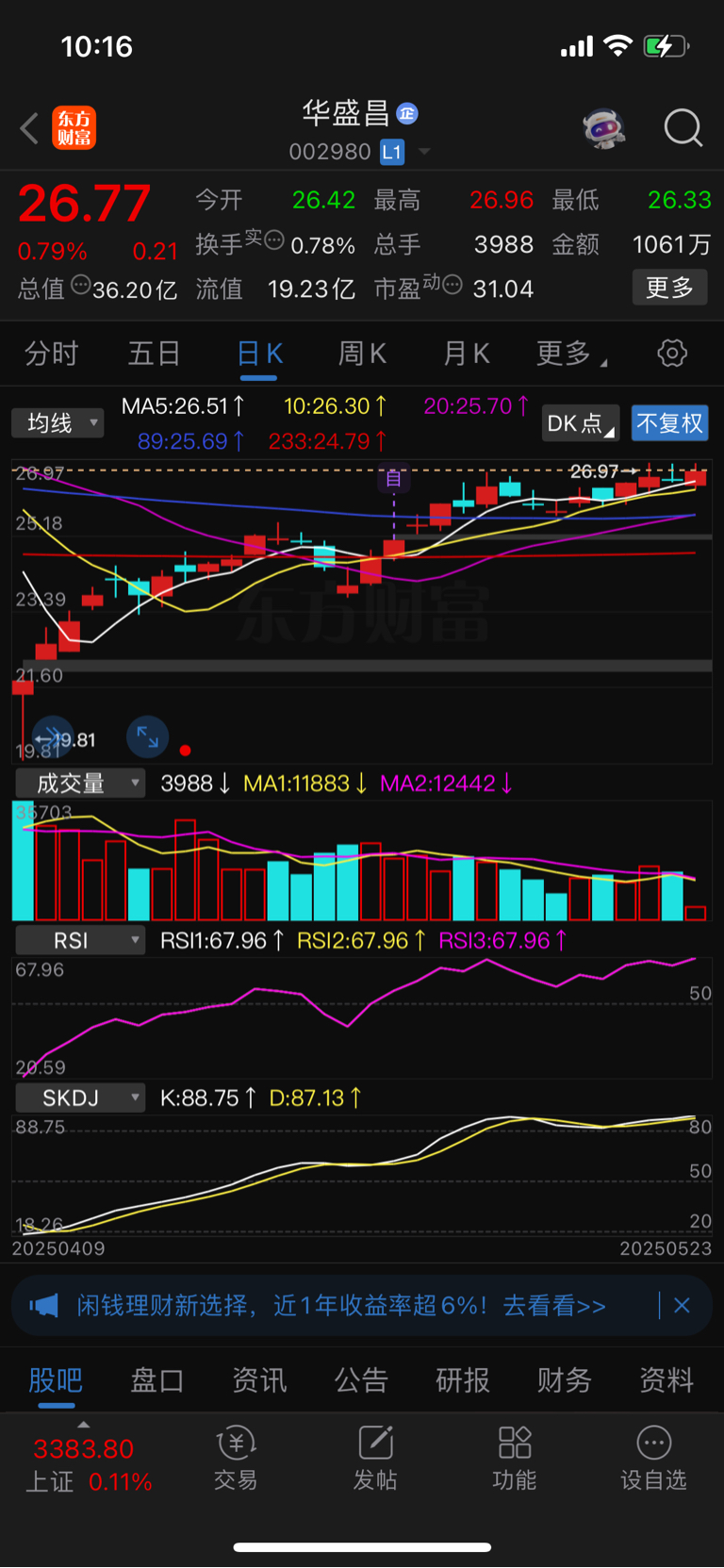
Task: Tap the blue verified badge beside 华盛昌
Action: pyautogui.click(x=407, y=114)
